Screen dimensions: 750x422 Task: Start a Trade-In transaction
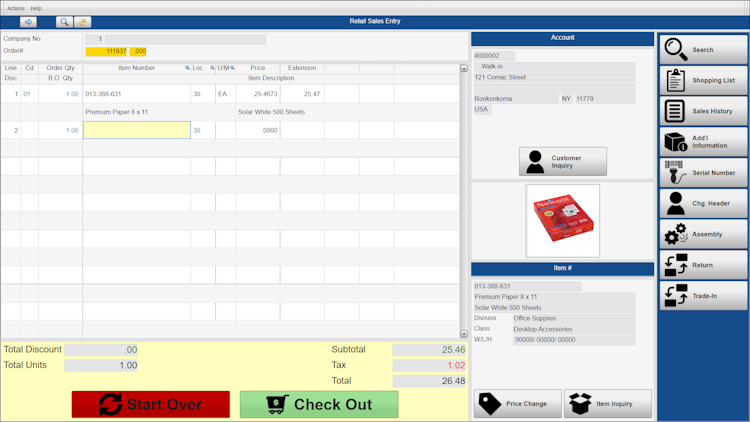point(703,296)
